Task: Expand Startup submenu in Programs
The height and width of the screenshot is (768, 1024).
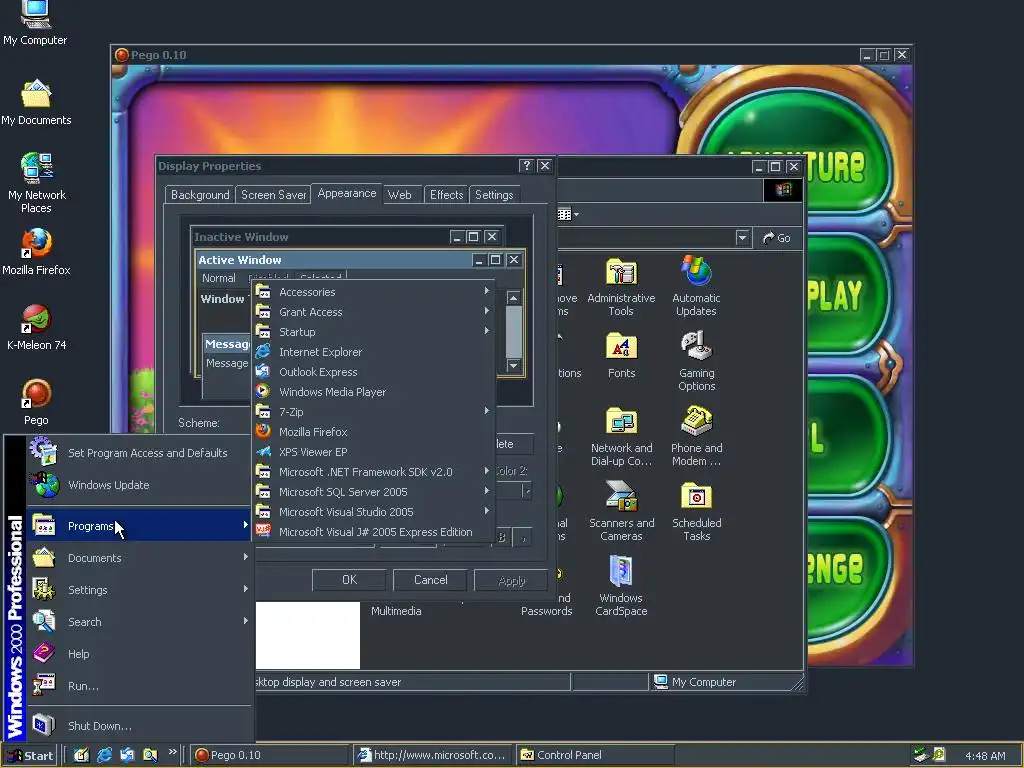Action: (373, 332)
